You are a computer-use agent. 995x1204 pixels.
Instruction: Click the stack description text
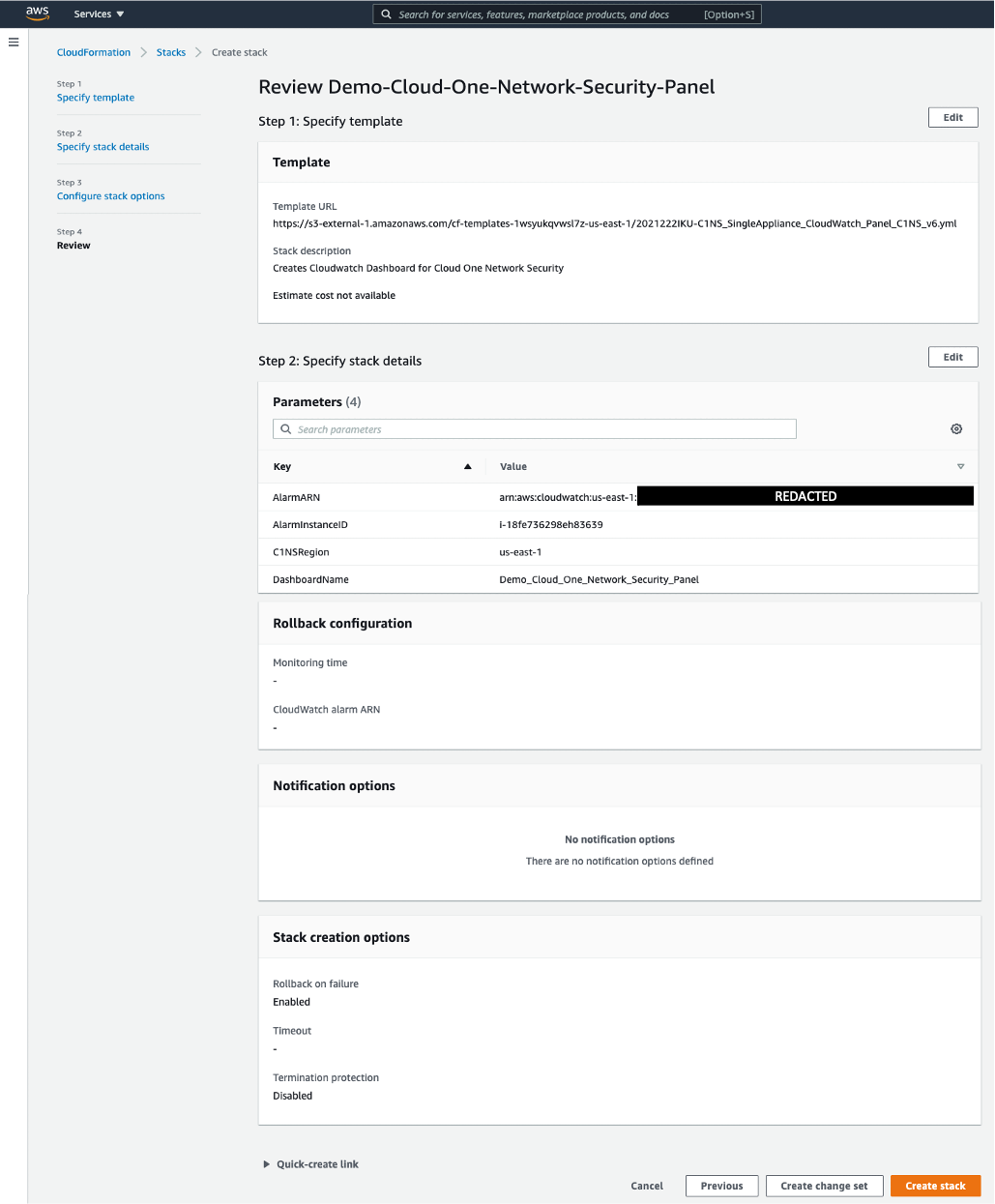click(419, 269)
